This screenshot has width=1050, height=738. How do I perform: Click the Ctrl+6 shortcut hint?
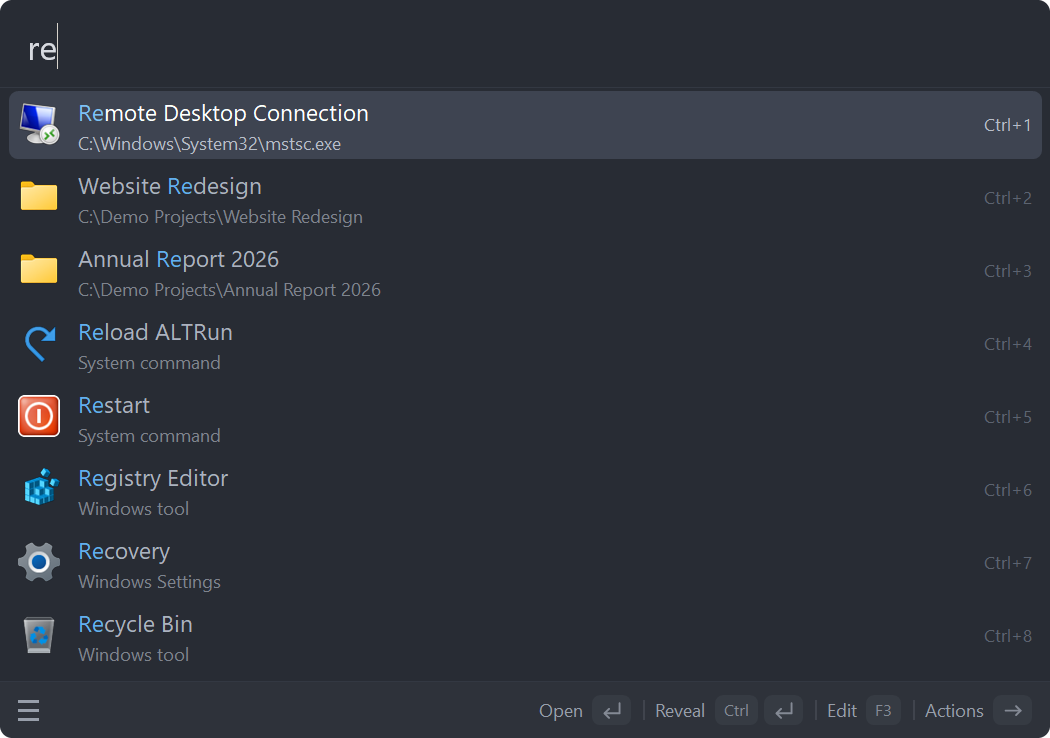1007,490
